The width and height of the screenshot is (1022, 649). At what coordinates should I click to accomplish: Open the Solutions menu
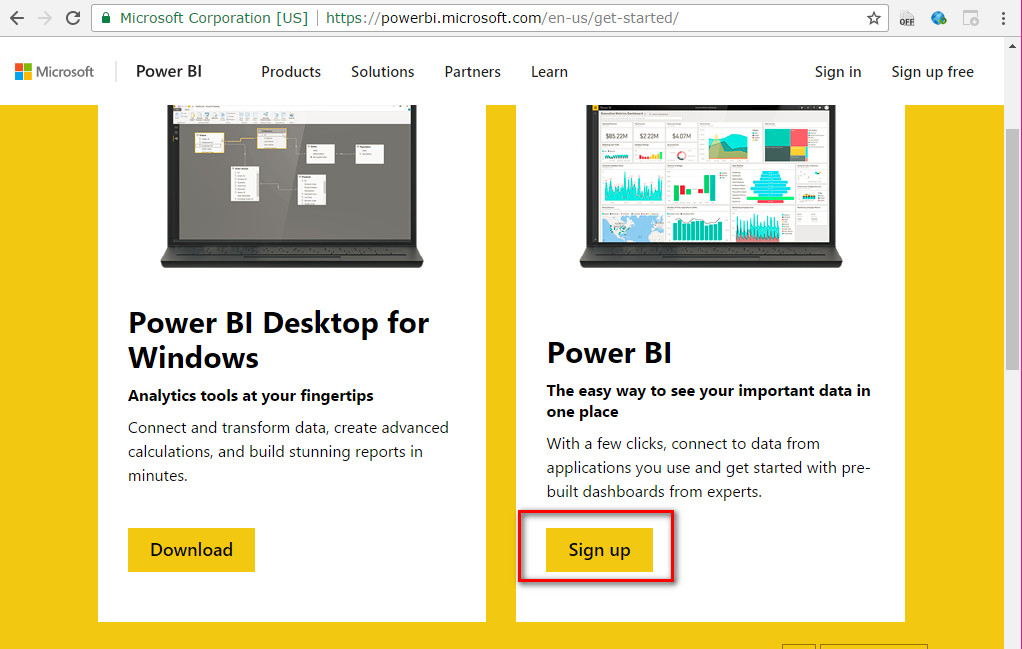[x=382, y=71]
